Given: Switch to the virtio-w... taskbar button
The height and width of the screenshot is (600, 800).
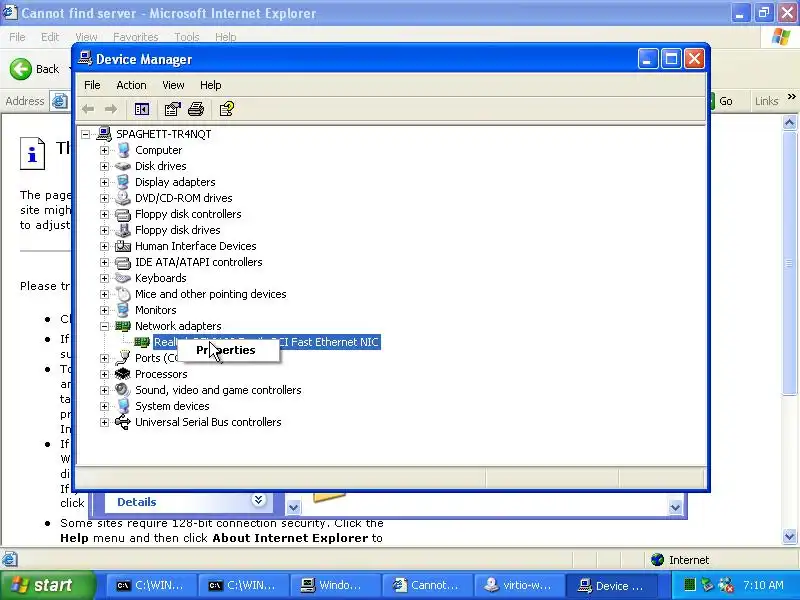Looking at the screenshot, I should 519,585.
